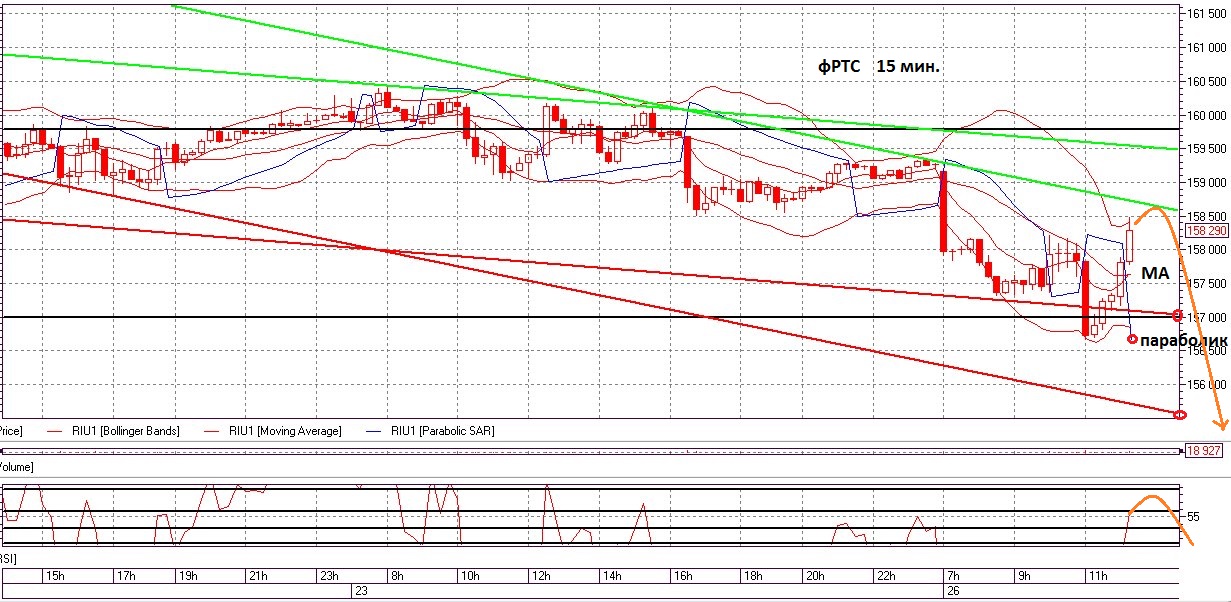Click the 158 000 price axis label

(1207, 250)
